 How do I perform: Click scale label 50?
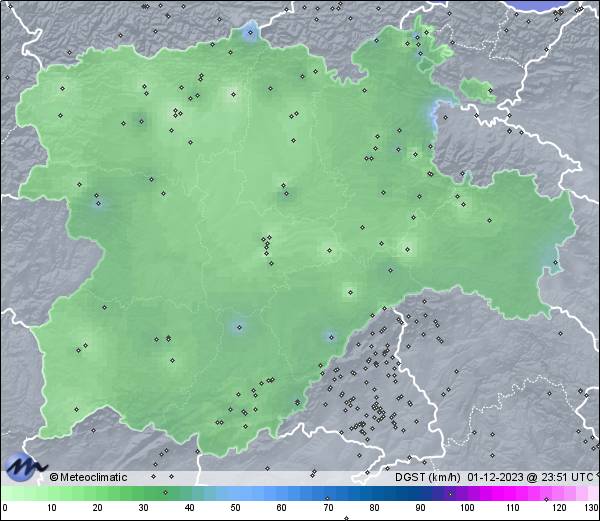pyautogui.click(x=235, y=508)
